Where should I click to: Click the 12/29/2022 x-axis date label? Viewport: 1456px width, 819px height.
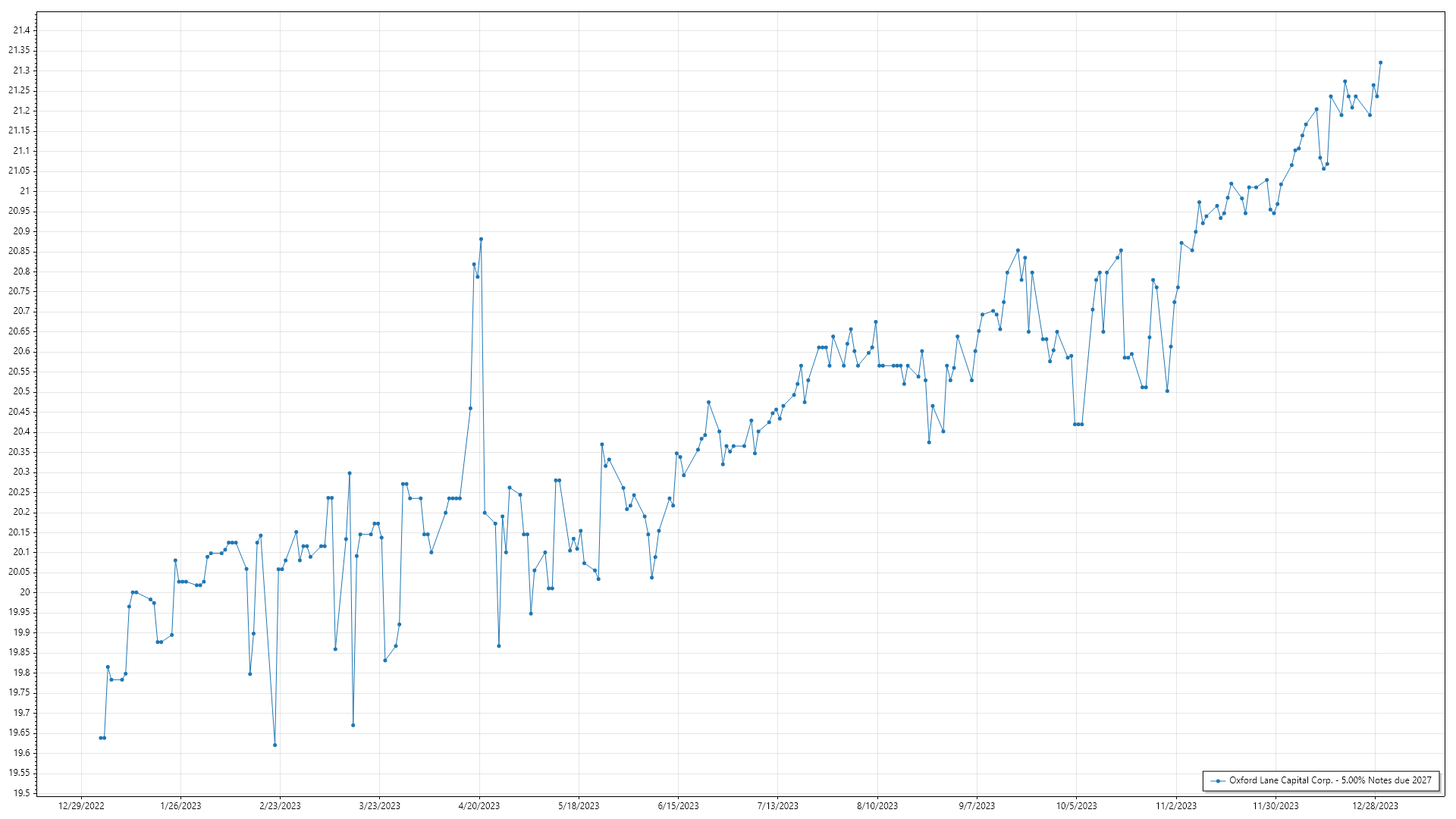(x=81, y=805)
